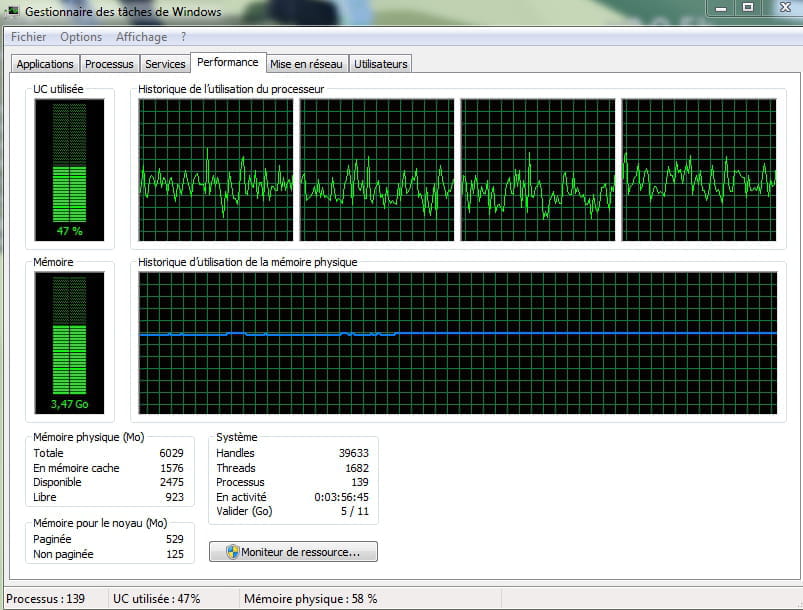Open the Options menu

[x=81, y=37]
